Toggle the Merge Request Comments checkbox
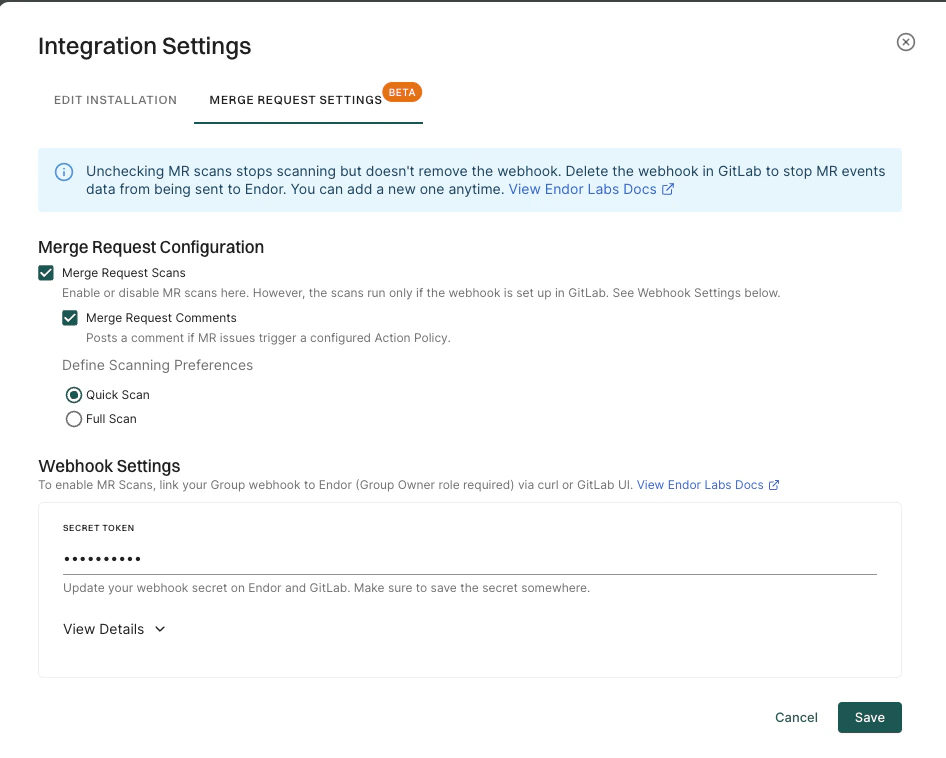The height and width of the screenshot is (758, 946). tap(70, 317)
